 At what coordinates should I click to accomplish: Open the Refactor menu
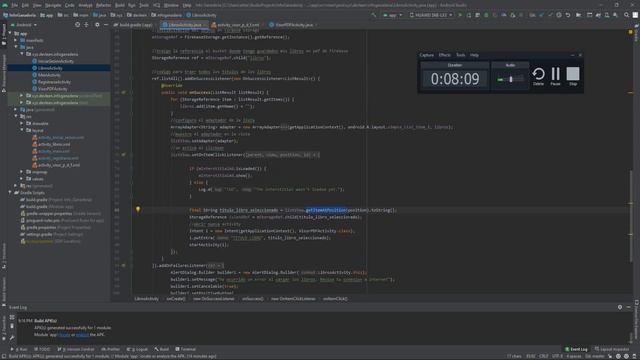pos(103,5)
